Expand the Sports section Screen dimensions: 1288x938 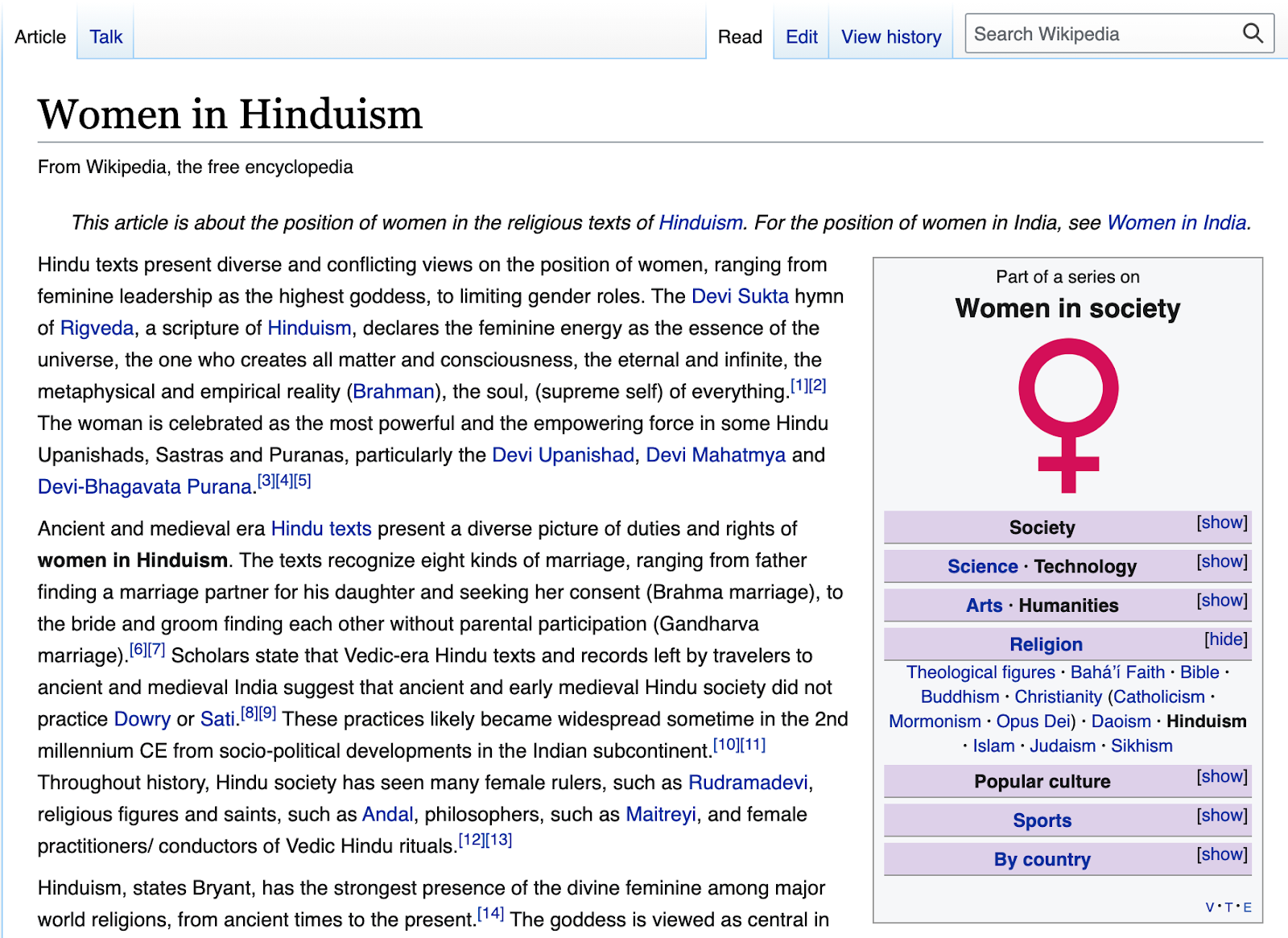tap(1222, 816)
